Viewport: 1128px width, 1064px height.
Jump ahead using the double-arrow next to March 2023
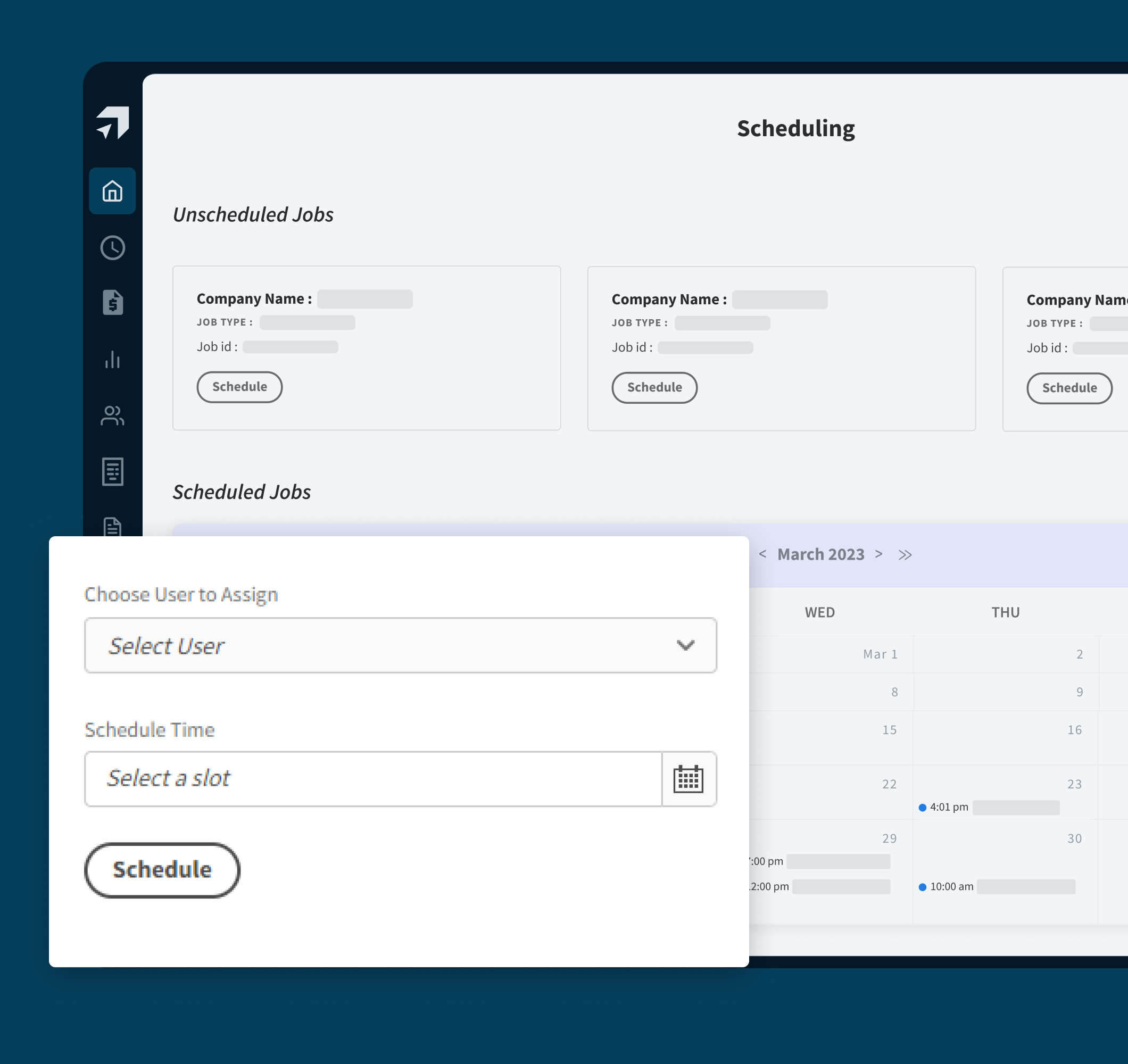pos(905,554)
